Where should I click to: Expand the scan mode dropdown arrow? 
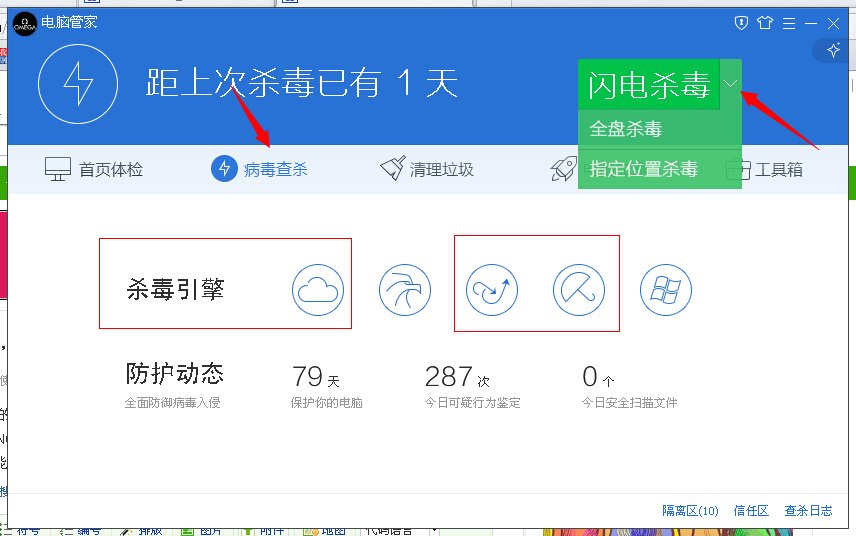(731, 84)
